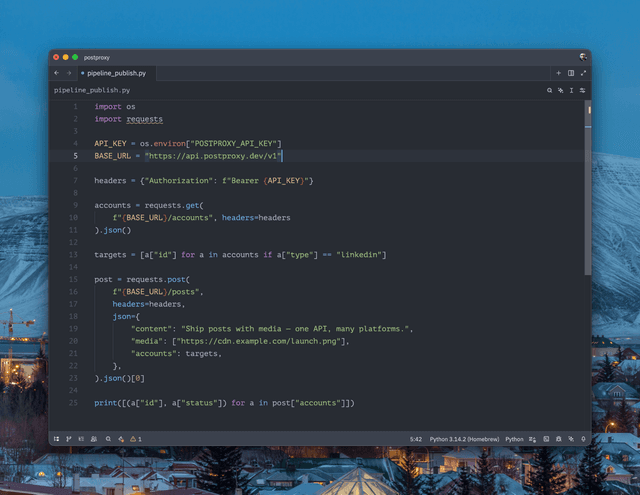Viewport: 640px width, 495px height.
Task: Click the editor vertical scrollbar thumb
Action: [588, 188]
